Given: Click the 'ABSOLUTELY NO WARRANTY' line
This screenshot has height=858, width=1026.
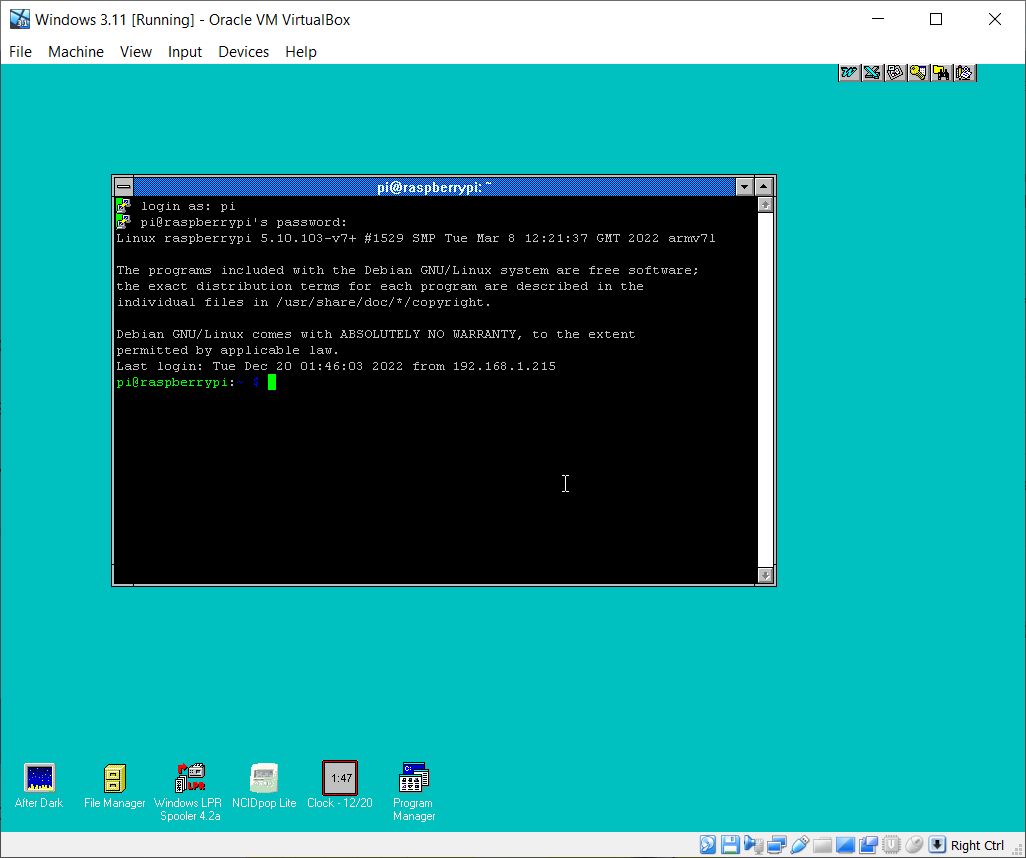Looking at the screenshot, I should [376, 334].
